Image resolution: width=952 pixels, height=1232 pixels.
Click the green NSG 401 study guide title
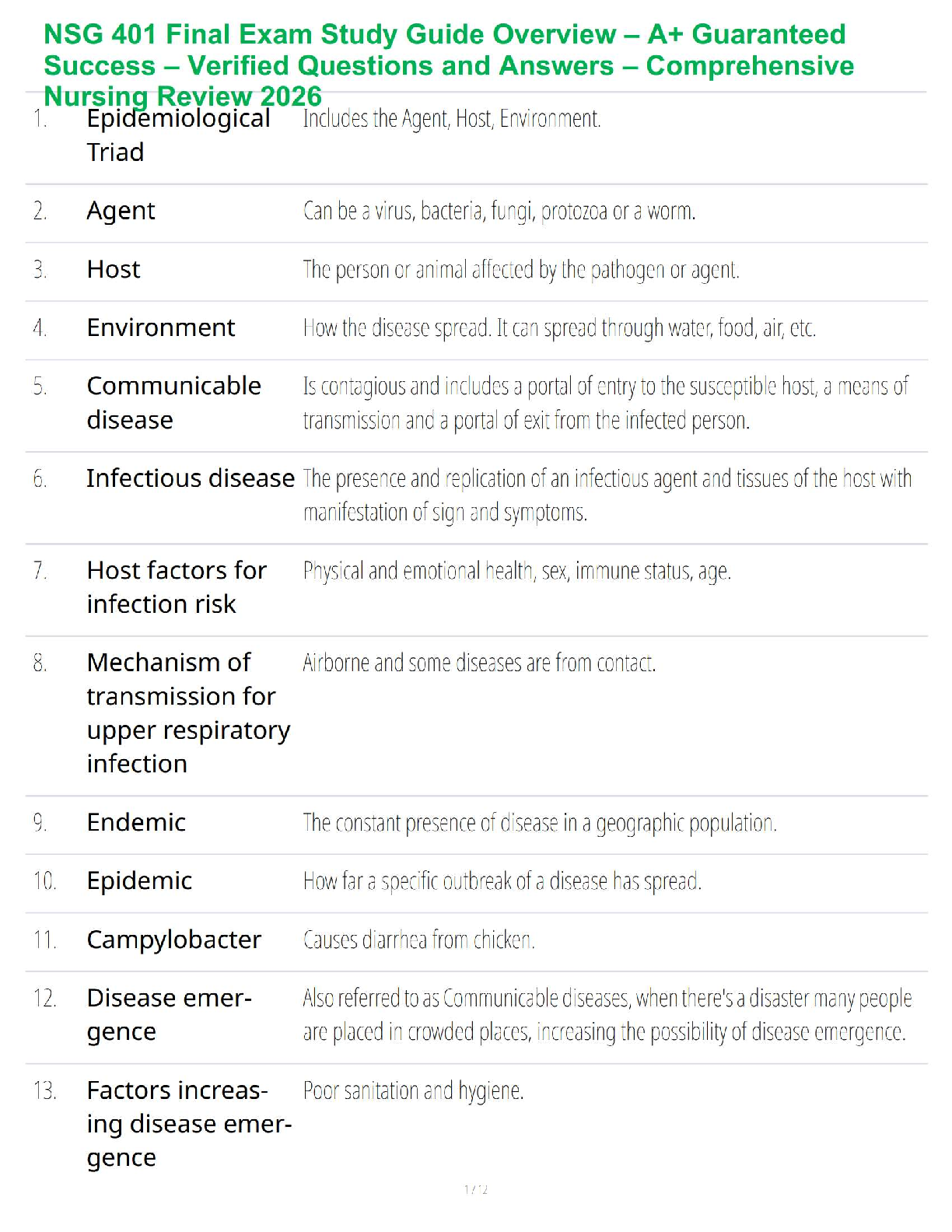click(448, 65)
